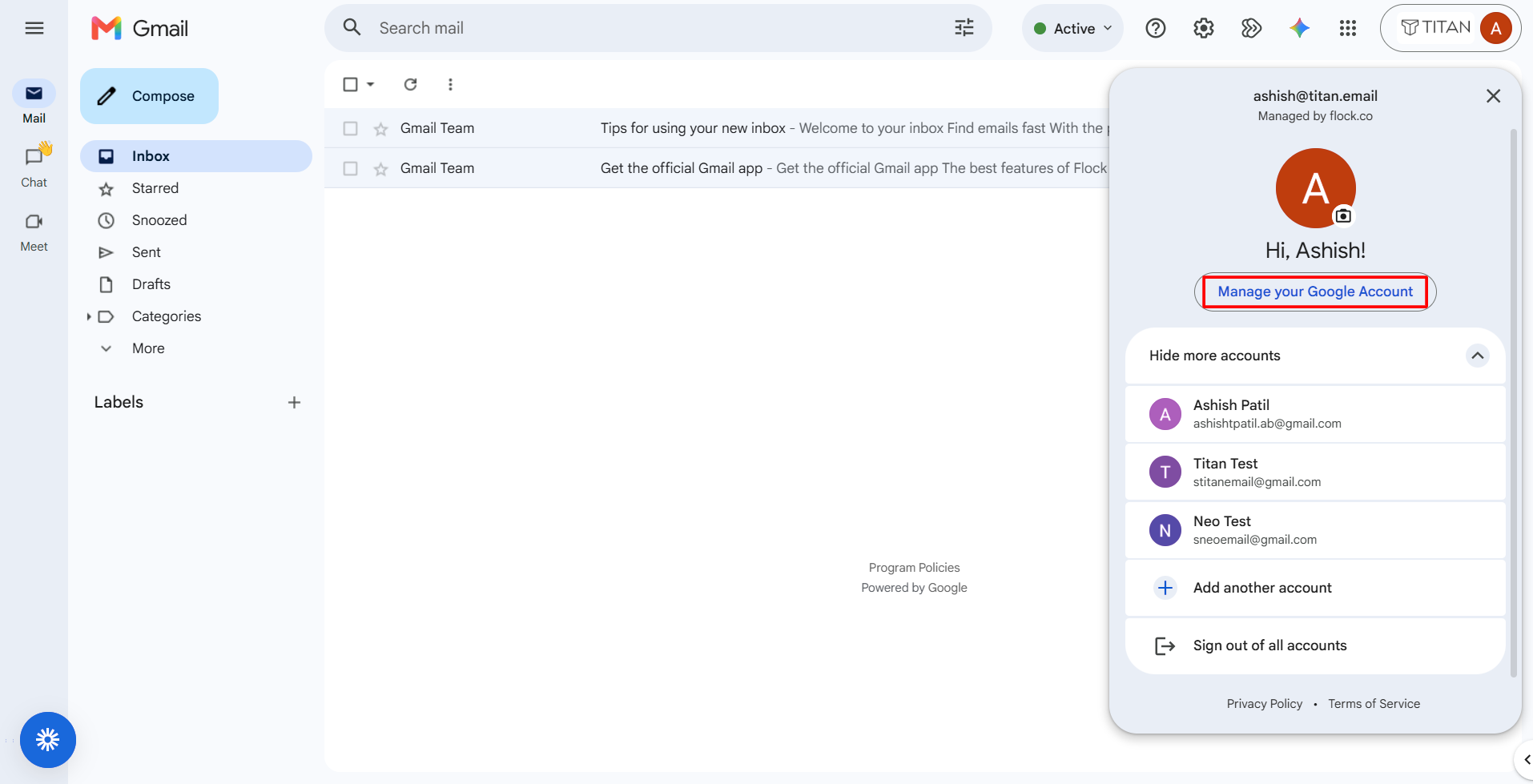Check the 'Get the official Gmail app' email
The width and height of the screenshot is (1533, 784).
click(x=350, y=168)
